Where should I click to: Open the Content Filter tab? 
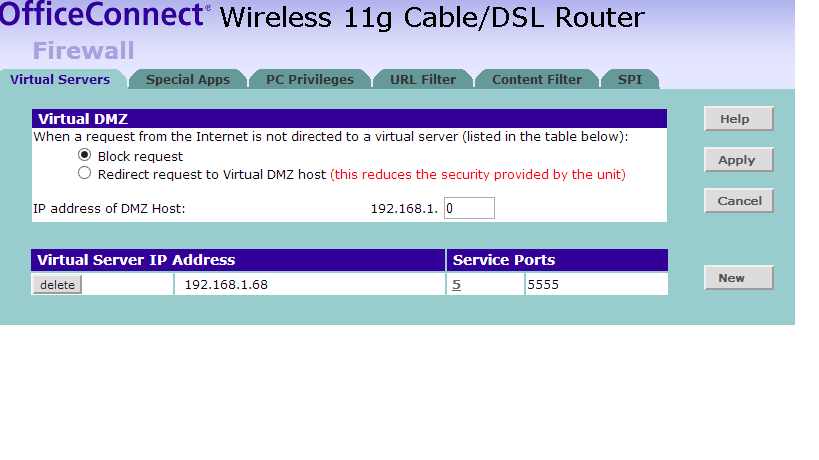537,79
